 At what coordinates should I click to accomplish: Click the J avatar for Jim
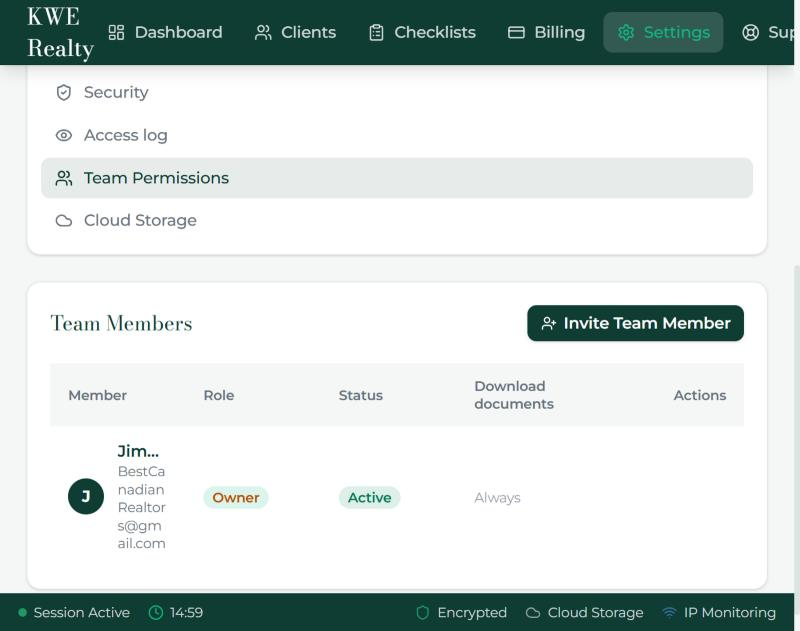coord(86,496)
